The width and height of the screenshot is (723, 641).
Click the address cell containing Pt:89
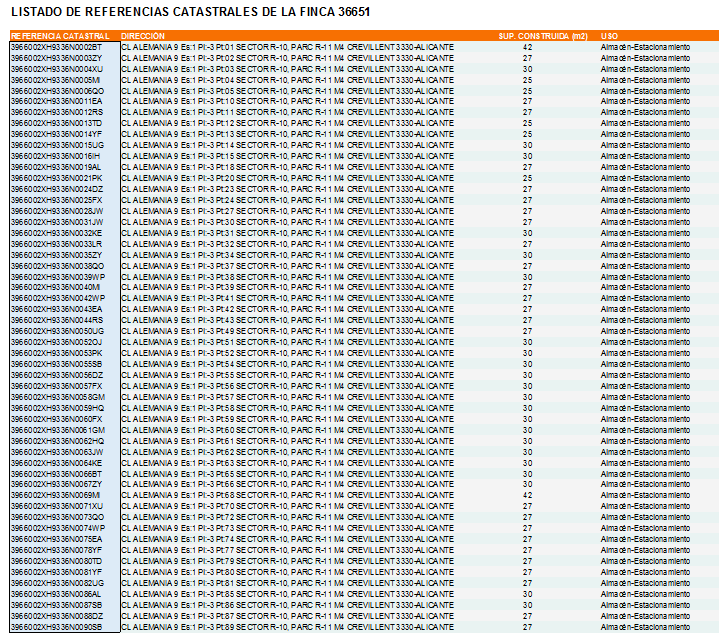(287, 627)
